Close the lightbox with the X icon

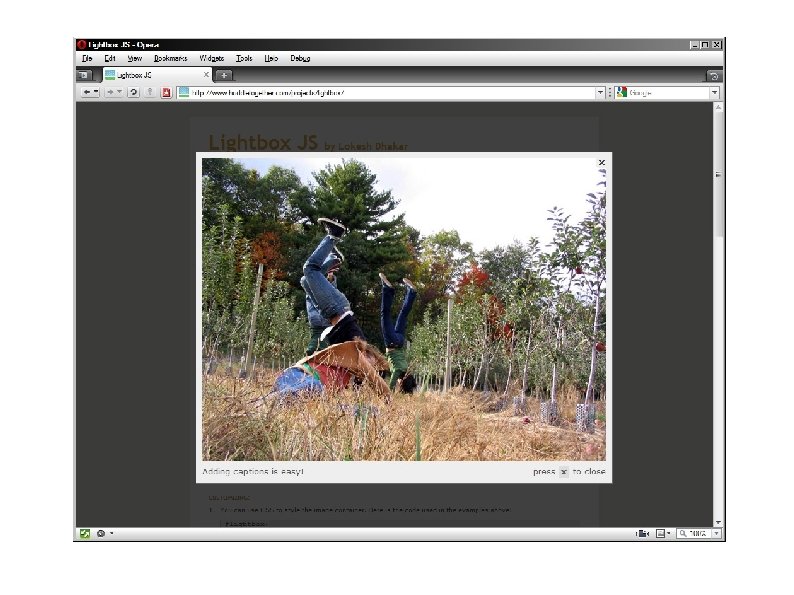point(602,163)
